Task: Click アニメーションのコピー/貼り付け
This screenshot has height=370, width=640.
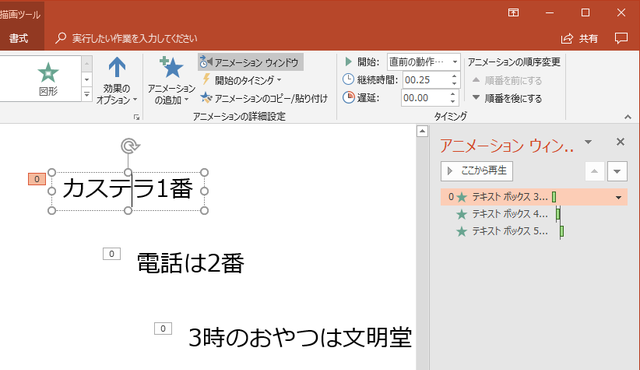Action: coord(264,98)
